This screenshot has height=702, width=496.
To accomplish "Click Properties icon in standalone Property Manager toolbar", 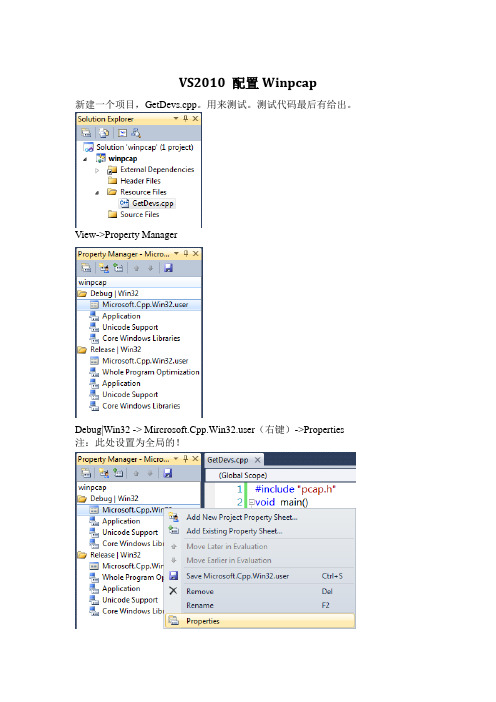I will 86,268.
